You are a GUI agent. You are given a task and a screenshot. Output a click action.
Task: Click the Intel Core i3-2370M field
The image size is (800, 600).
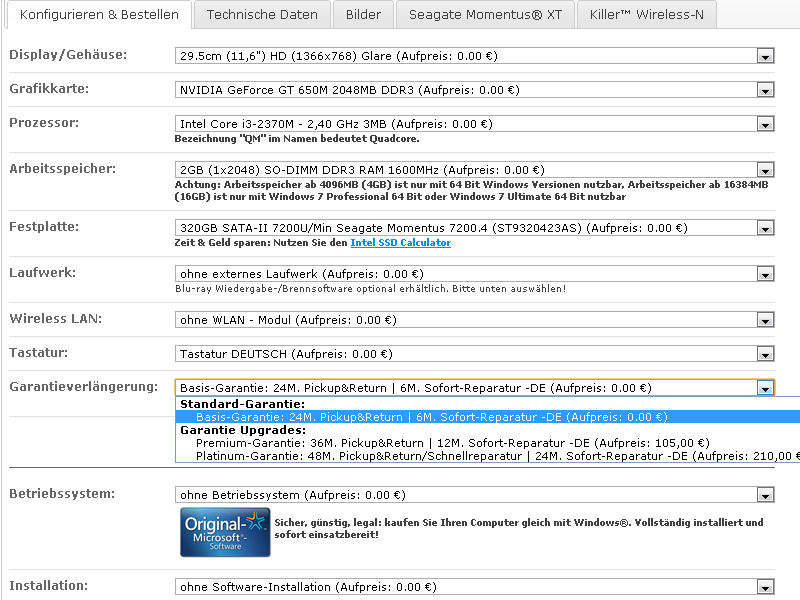click(474, 124)
